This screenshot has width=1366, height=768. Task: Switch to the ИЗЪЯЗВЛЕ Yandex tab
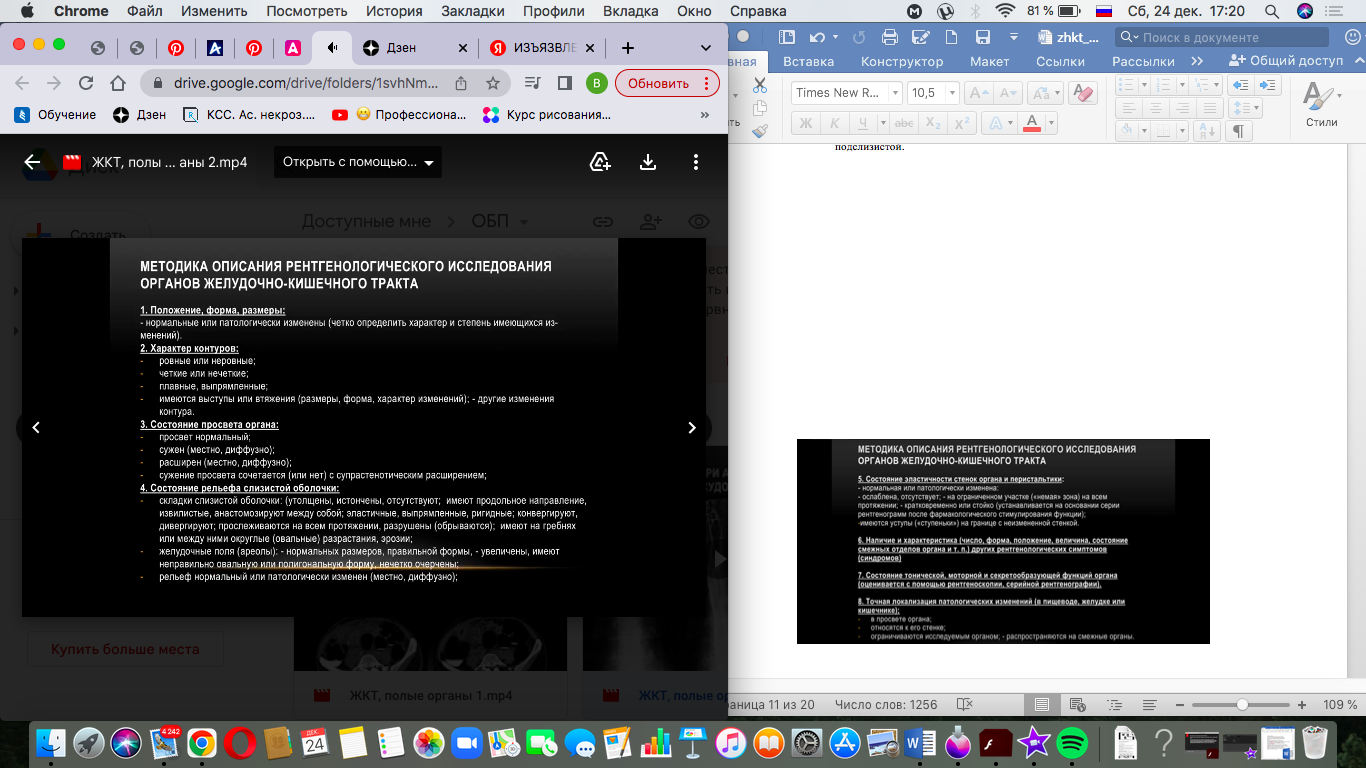coord(543,47)
